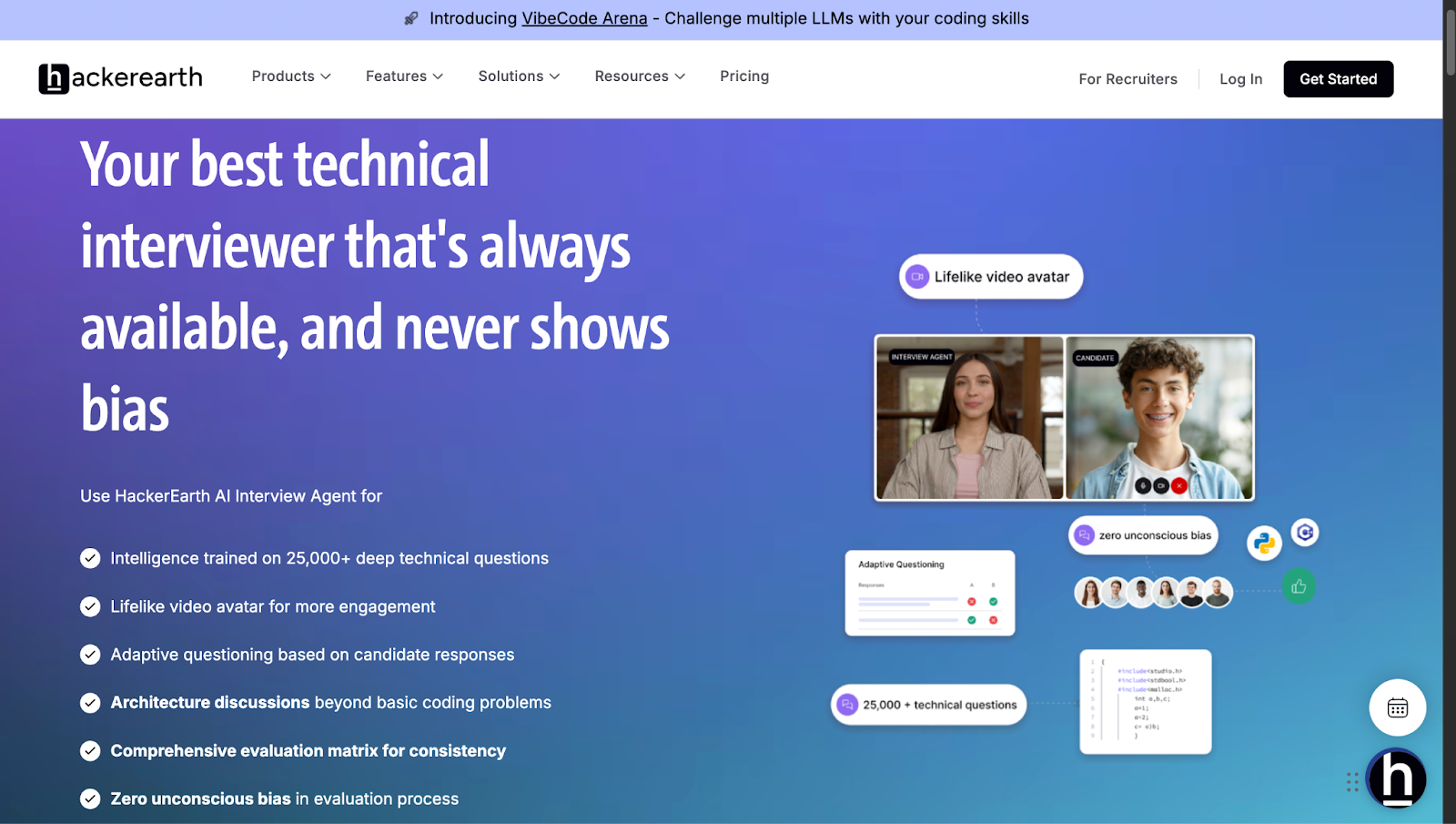The height and width of the screenshot is (824, 1456).
Task: Click the drag handle dots beside chat widget
Action: [1352, 782]
